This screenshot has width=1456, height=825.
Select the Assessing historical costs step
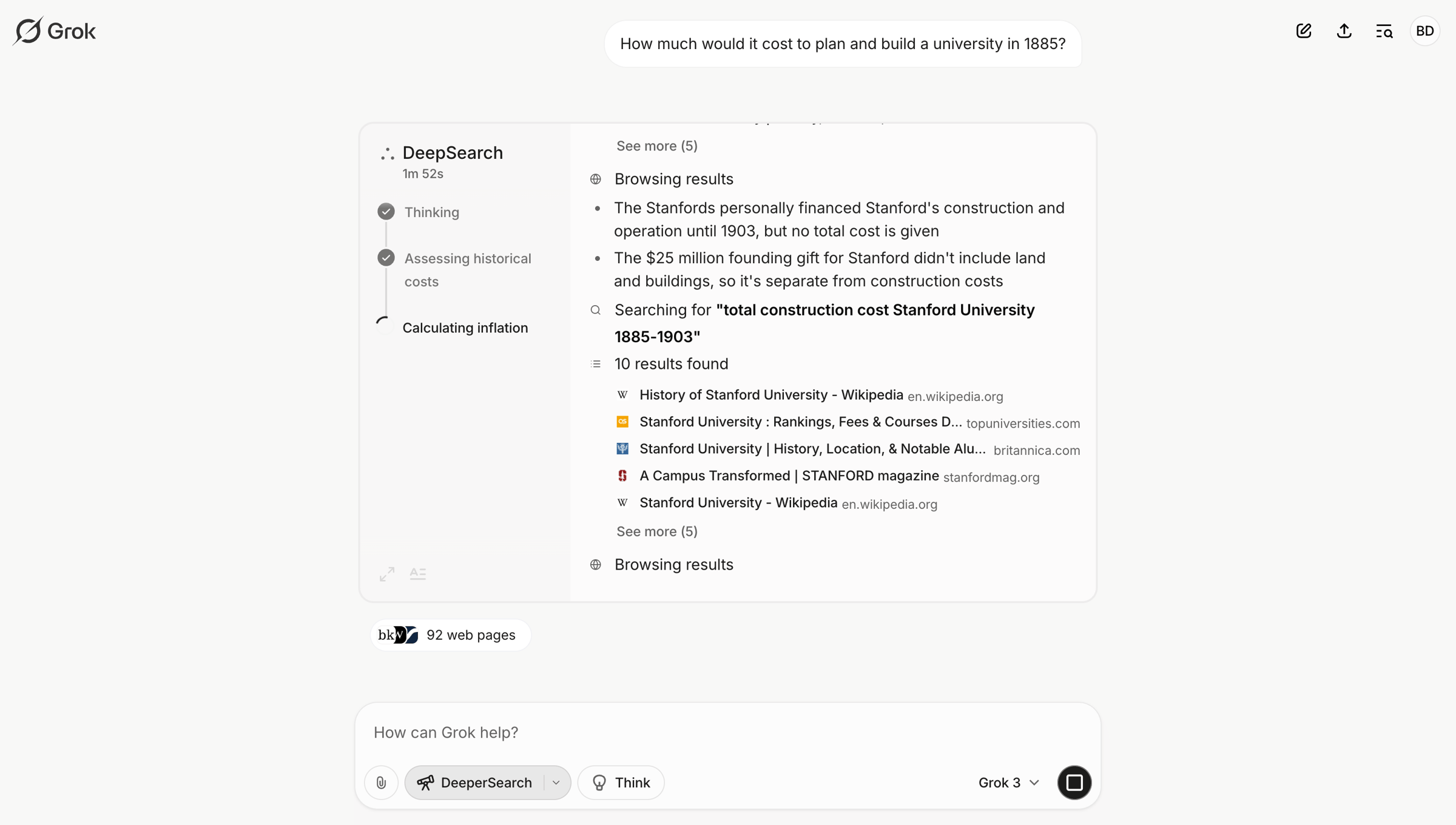(x=468, y=270)
